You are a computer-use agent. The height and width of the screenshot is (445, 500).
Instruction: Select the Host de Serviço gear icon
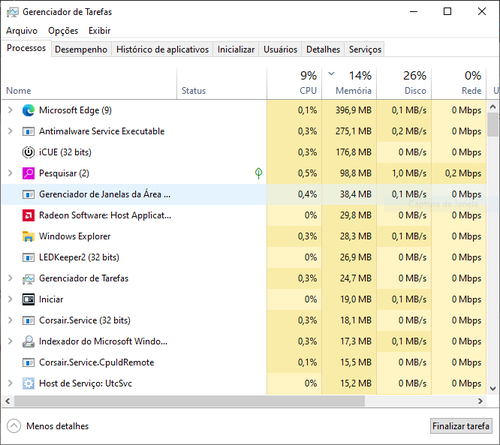[x=28, y=383]
